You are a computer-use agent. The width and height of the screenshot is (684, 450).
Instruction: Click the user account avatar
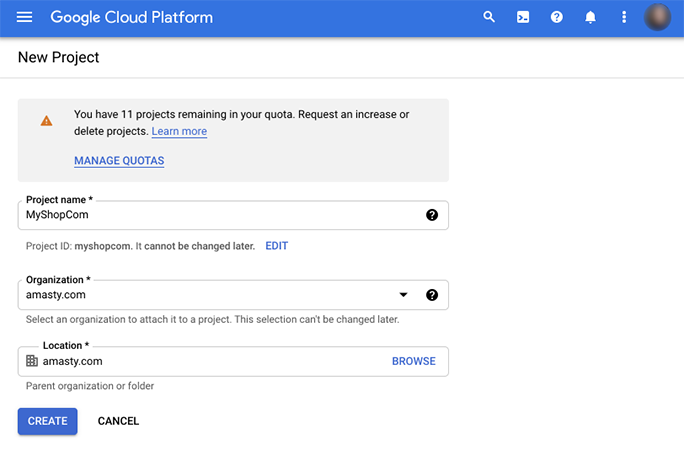[x=657, y=17]
